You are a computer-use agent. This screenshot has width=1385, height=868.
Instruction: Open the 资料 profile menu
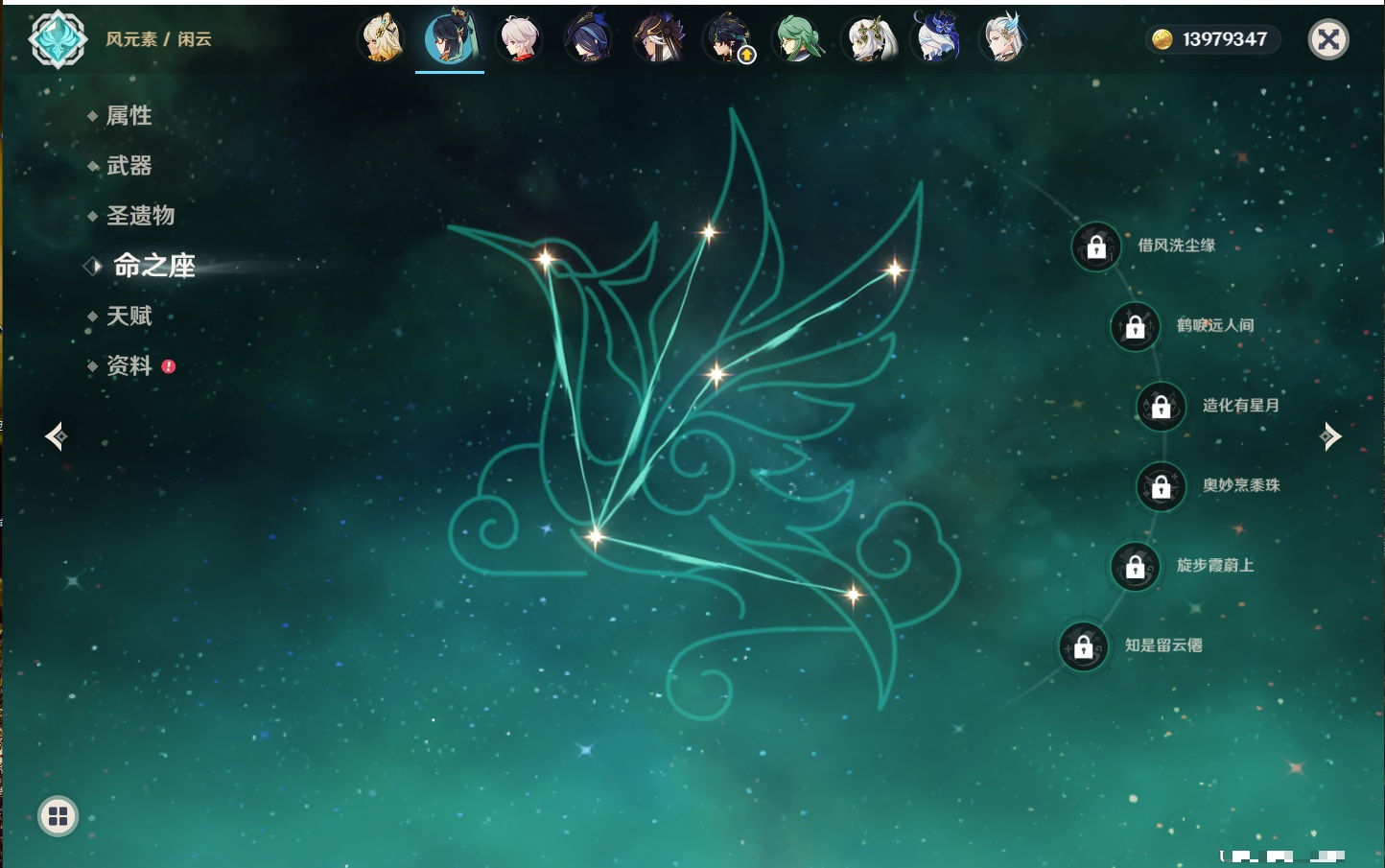click(129, 365)
